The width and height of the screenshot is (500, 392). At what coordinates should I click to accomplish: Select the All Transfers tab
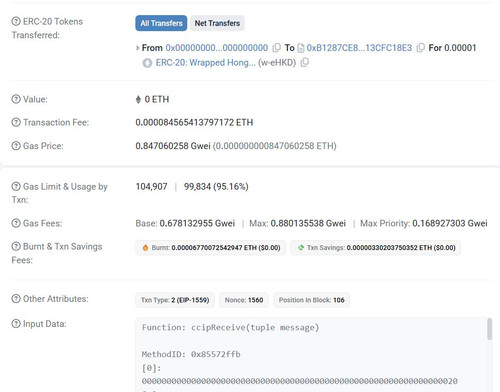pyautogui.click(x=161, y=23)
